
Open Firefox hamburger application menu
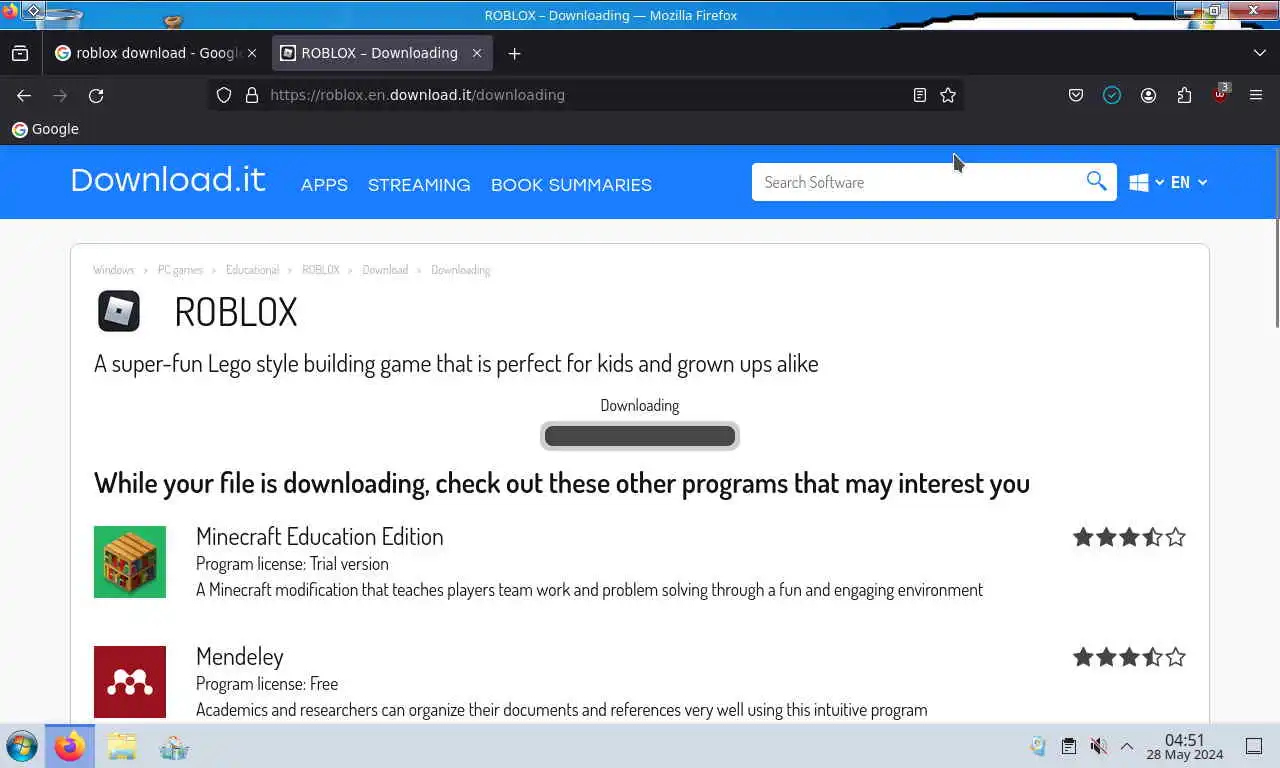1256,95
